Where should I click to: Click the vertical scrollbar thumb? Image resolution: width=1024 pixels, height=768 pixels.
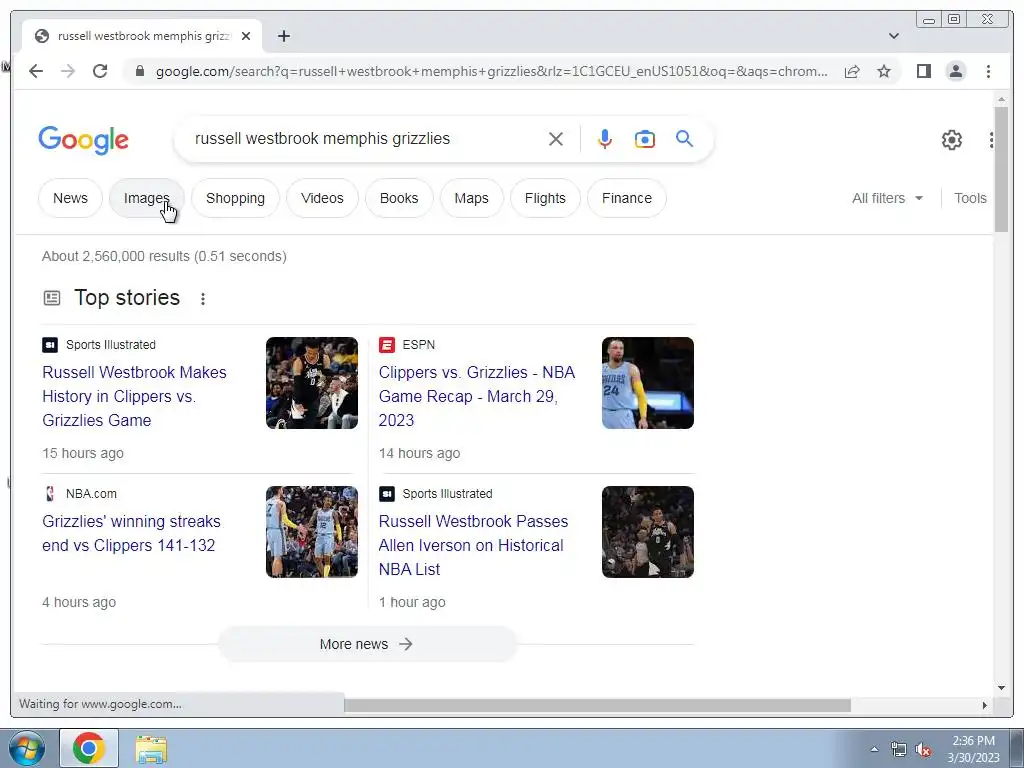[1001, 168]
